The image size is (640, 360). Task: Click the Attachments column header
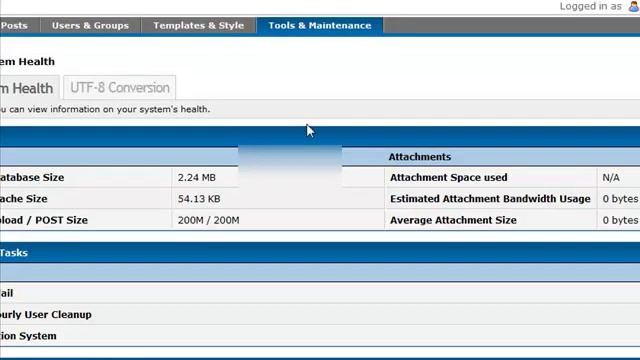[x=420, y=157]
